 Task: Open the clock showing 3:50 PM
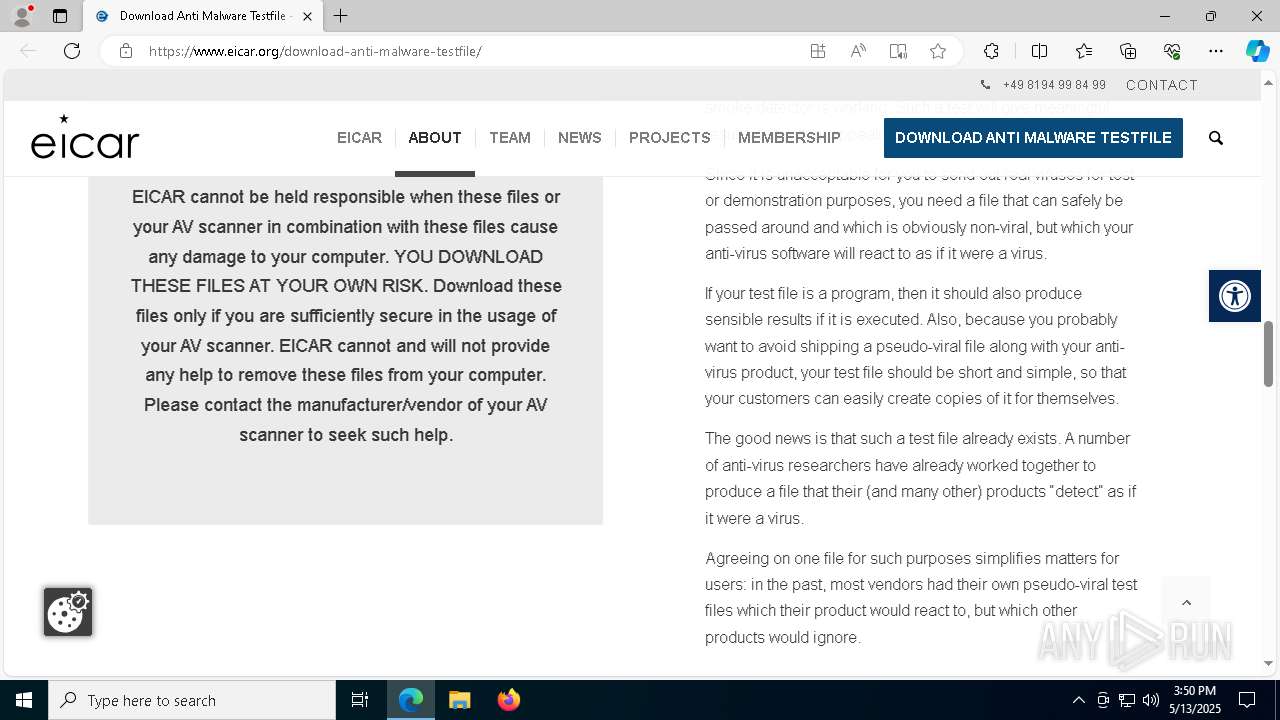(1195, 700)
